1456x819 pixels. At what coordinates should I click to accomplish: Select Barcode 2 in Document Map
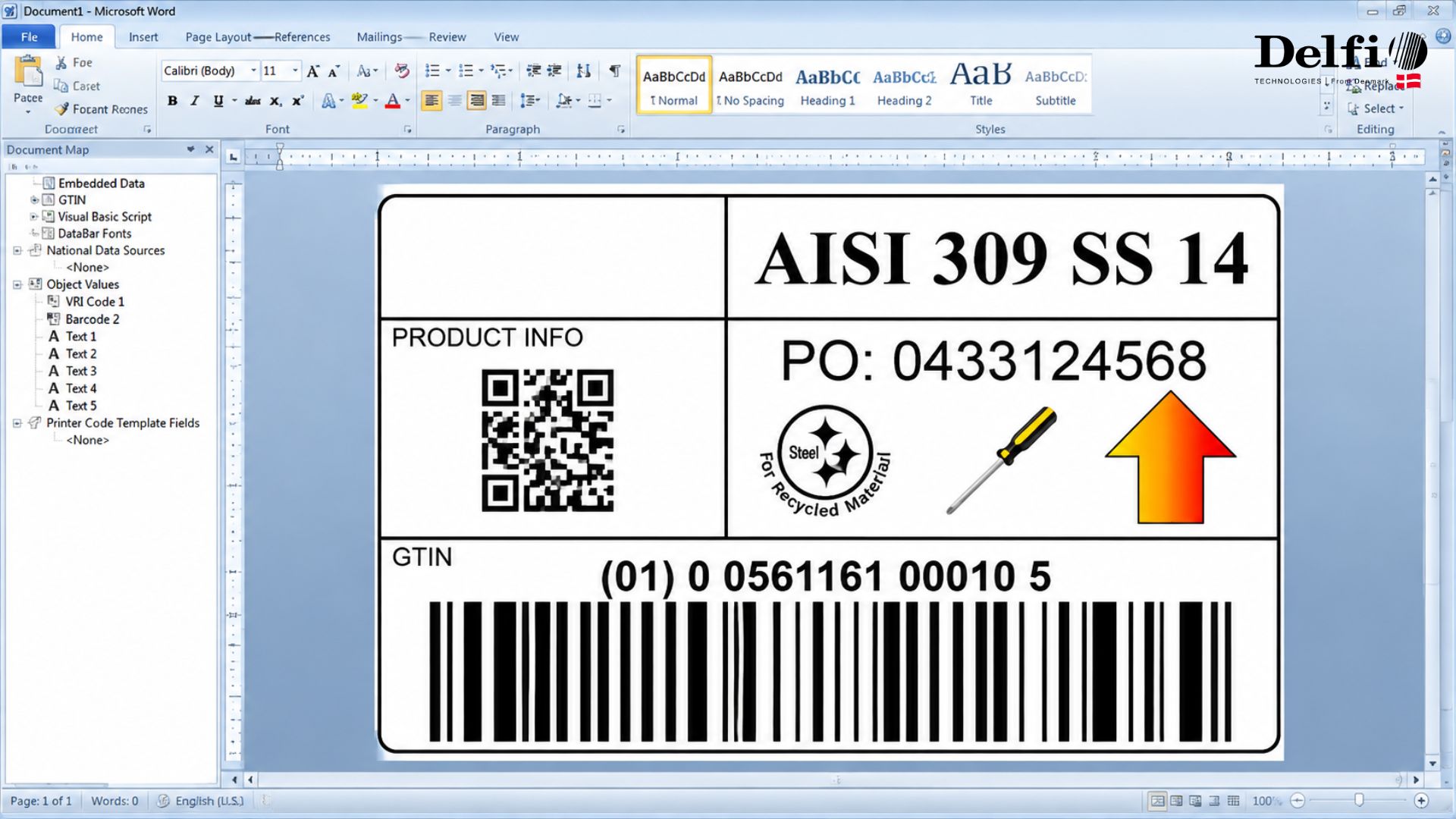(x=83, y=319)
